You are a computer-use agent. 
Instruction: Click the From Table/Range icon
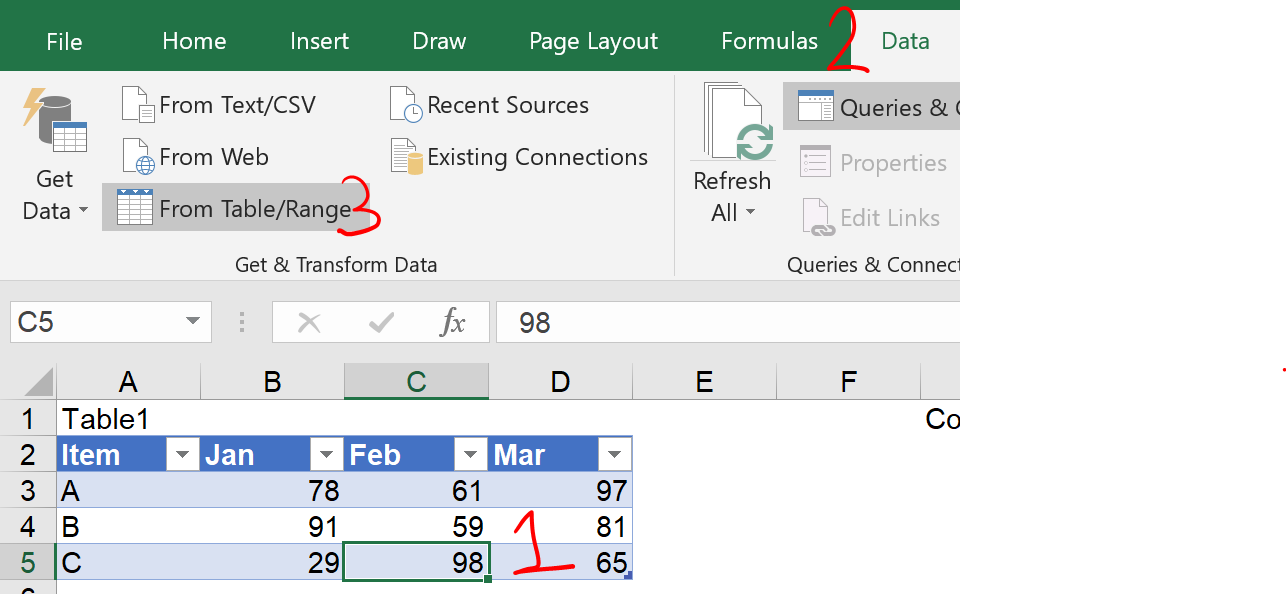click(134, 208)
